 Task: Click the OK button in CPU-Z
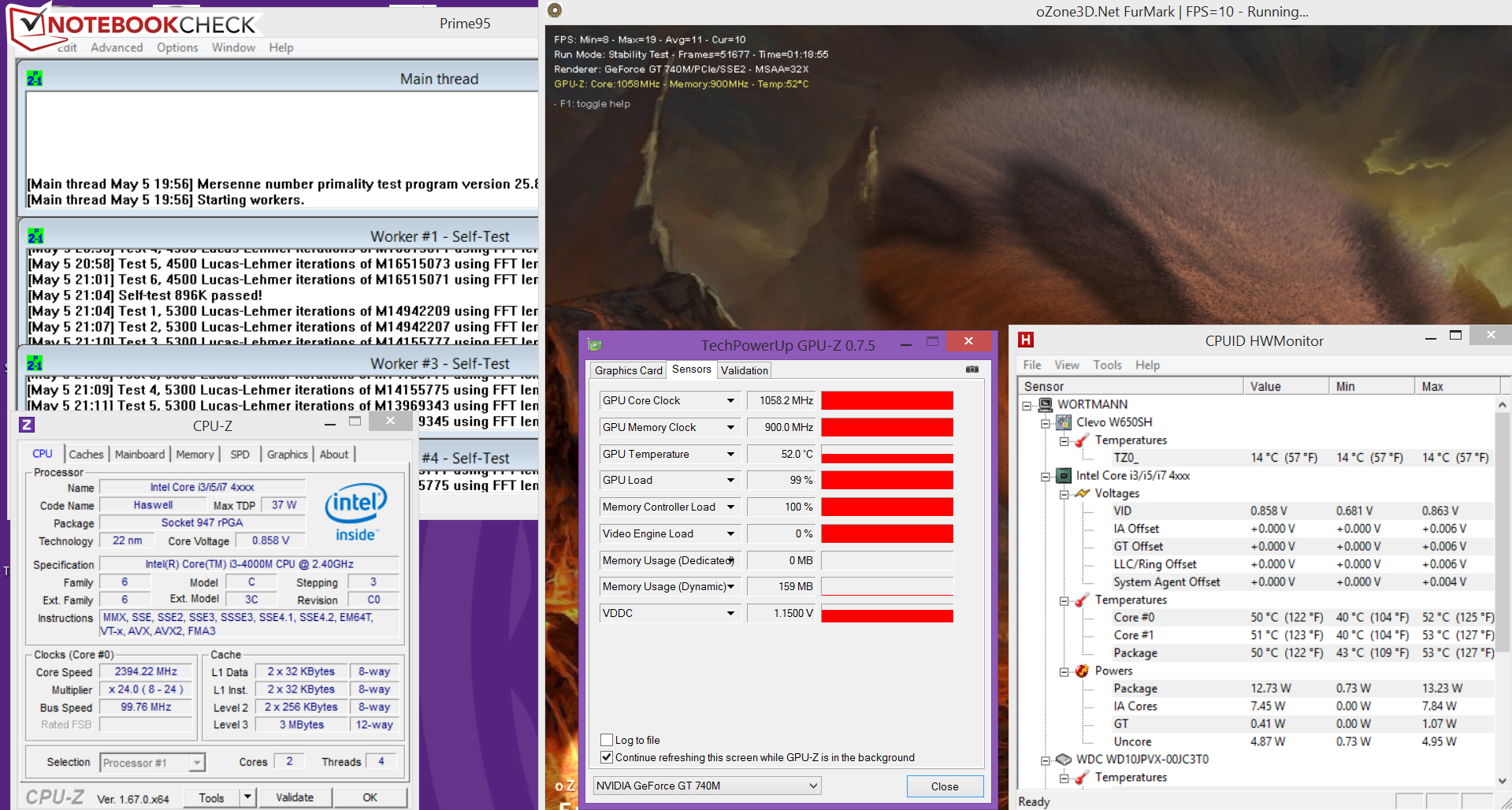point(370,797)
